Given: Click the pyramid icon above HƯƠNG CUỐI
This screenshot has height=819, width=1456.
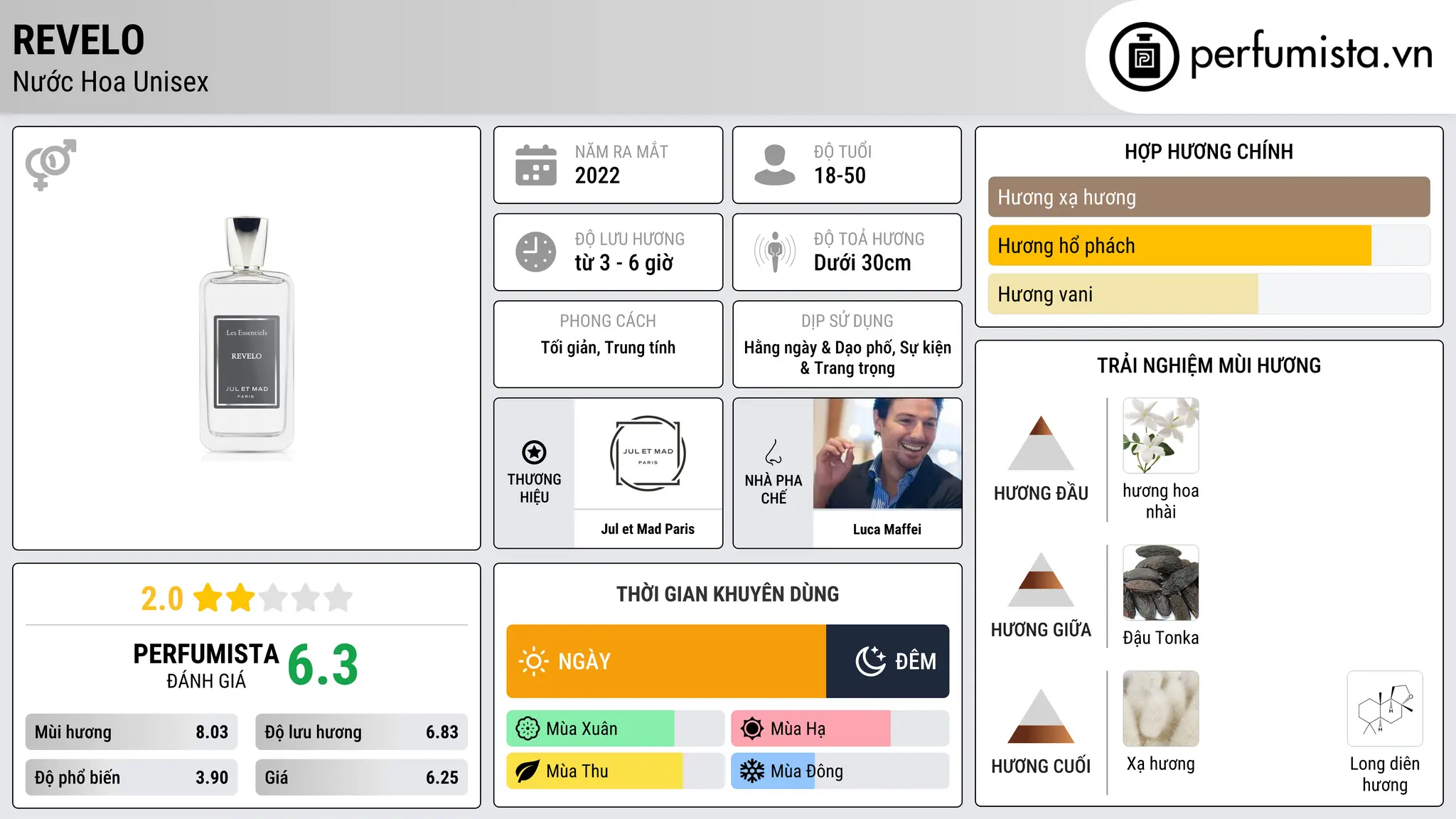Looking at the screenshot, I should click(1042, 716).
